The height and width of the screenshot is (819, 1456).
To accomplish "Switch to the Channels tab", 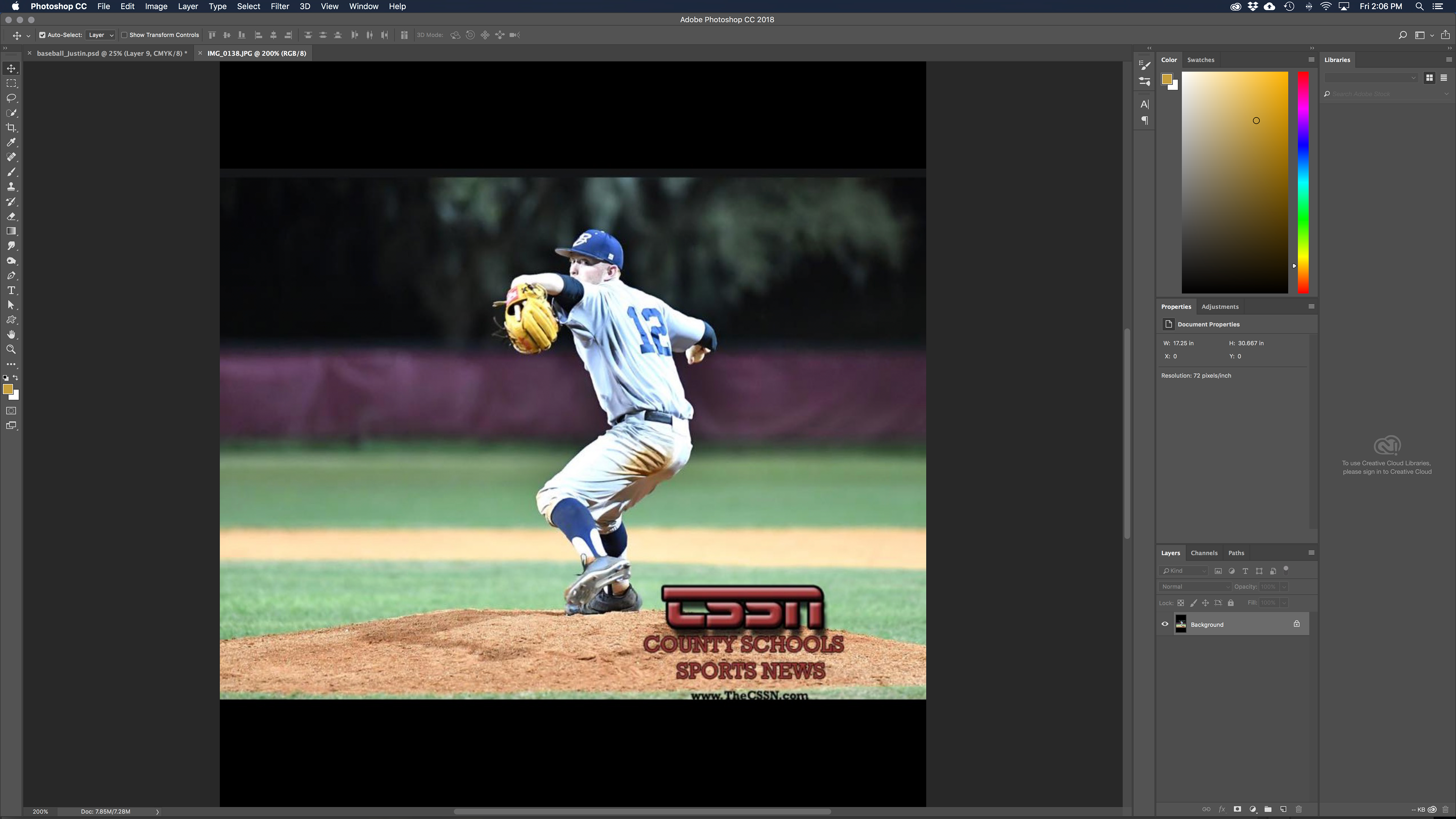I will click(1204, 553).
